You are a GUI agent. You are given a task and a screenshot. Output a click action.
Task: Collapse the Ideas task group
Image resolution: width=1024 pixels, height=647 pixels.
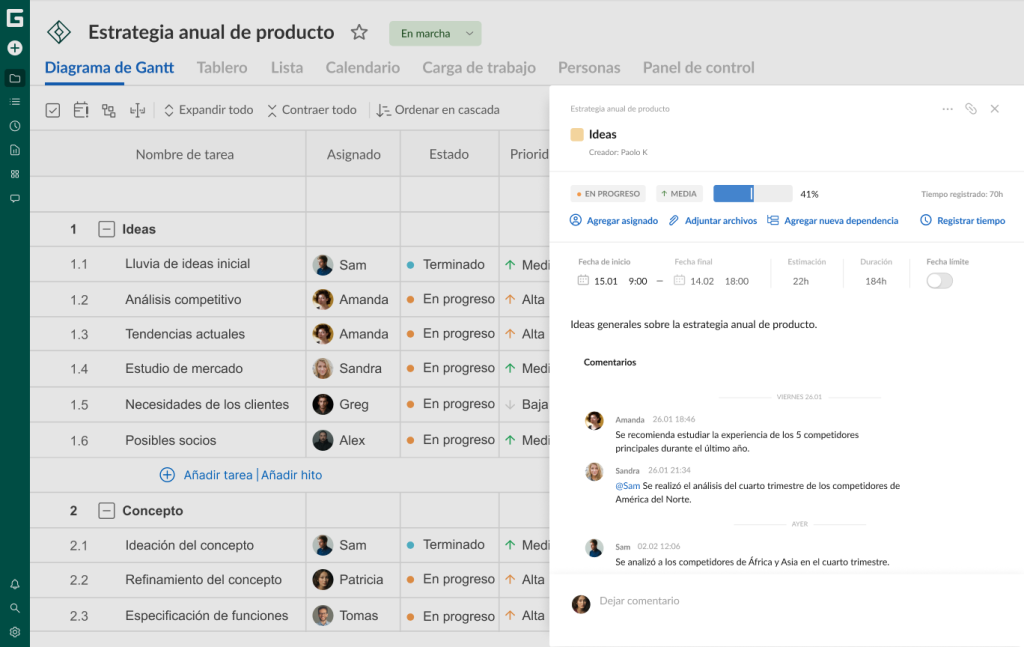pos(106,229)
